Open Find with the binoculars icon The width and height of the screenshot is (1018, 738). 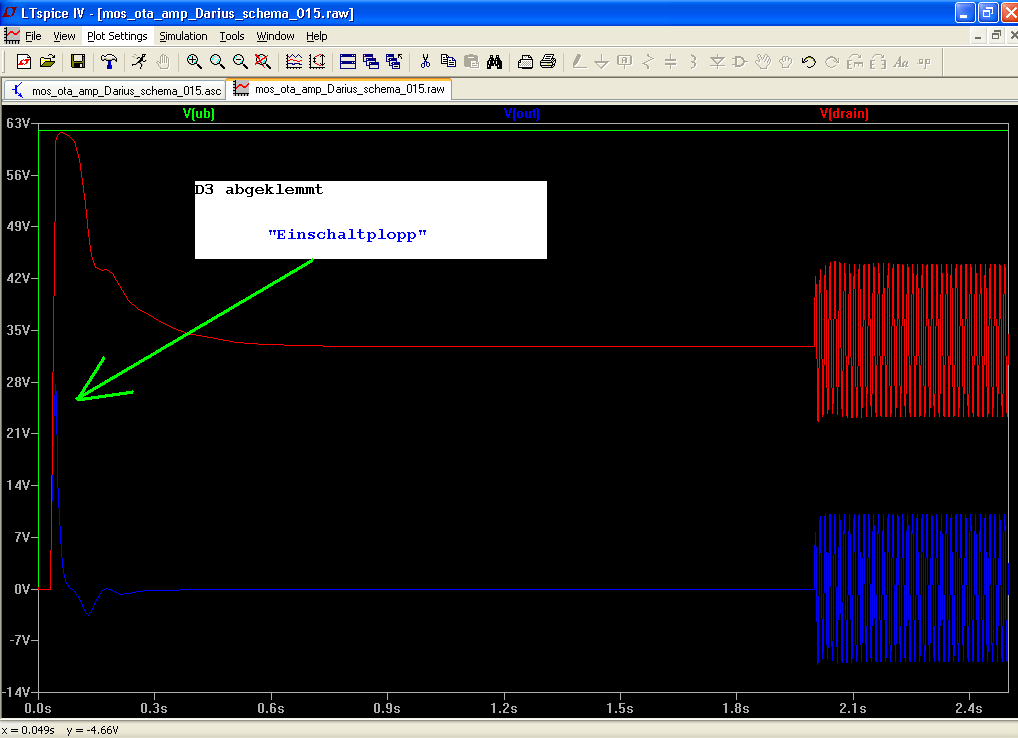coord(495,62)
